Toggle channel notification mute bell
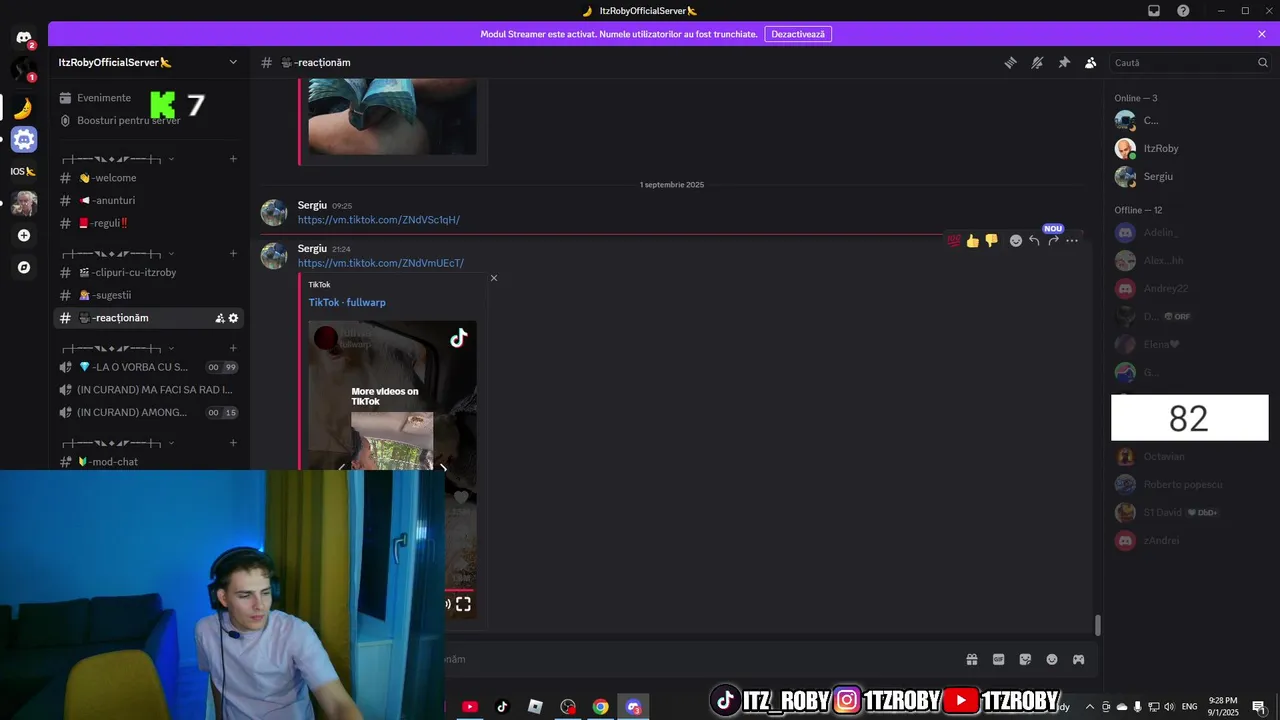The image size is (1280, 720). click(1037, 62)
